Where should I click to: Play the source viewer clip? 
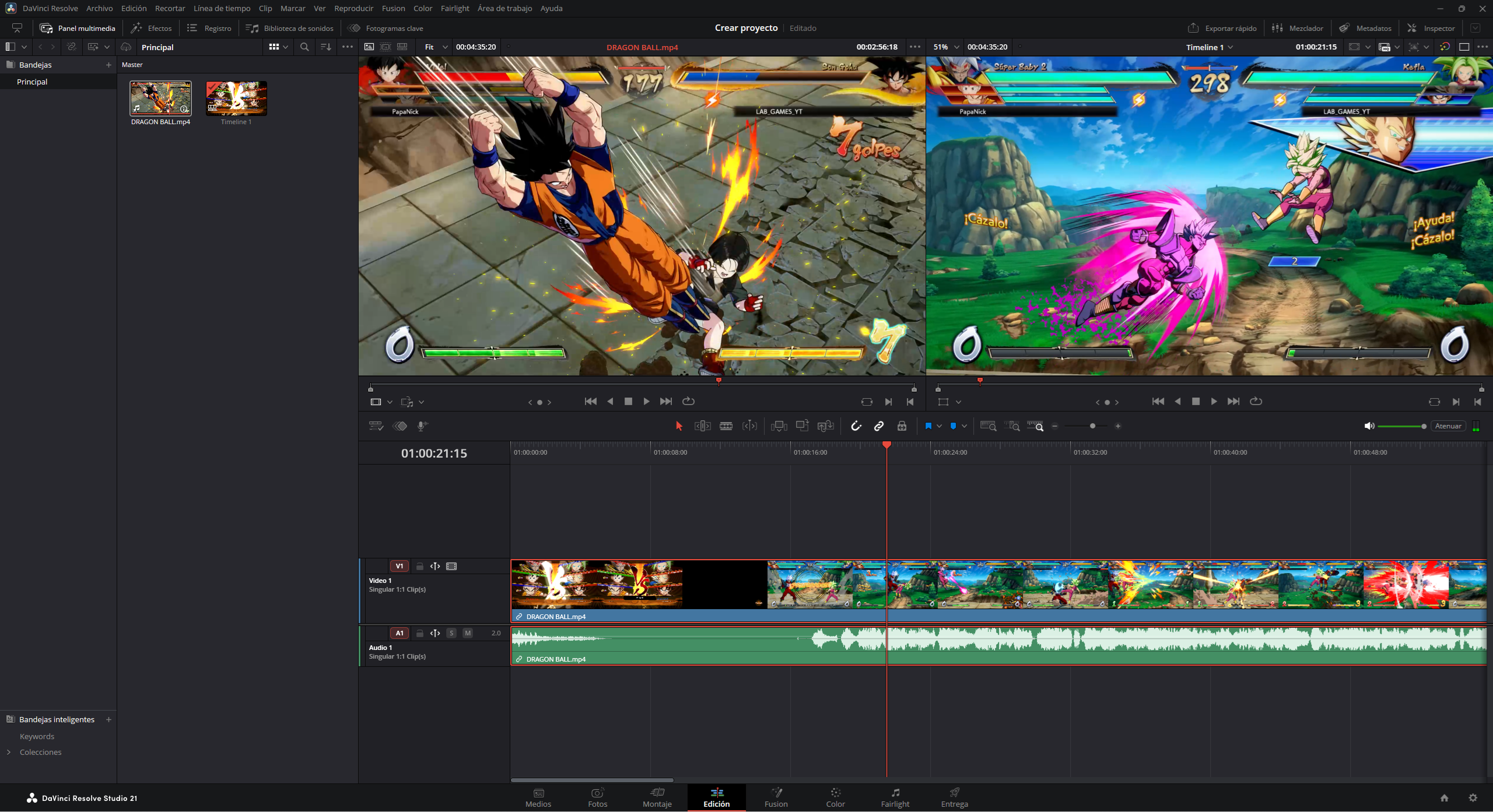tap(646, 402)
